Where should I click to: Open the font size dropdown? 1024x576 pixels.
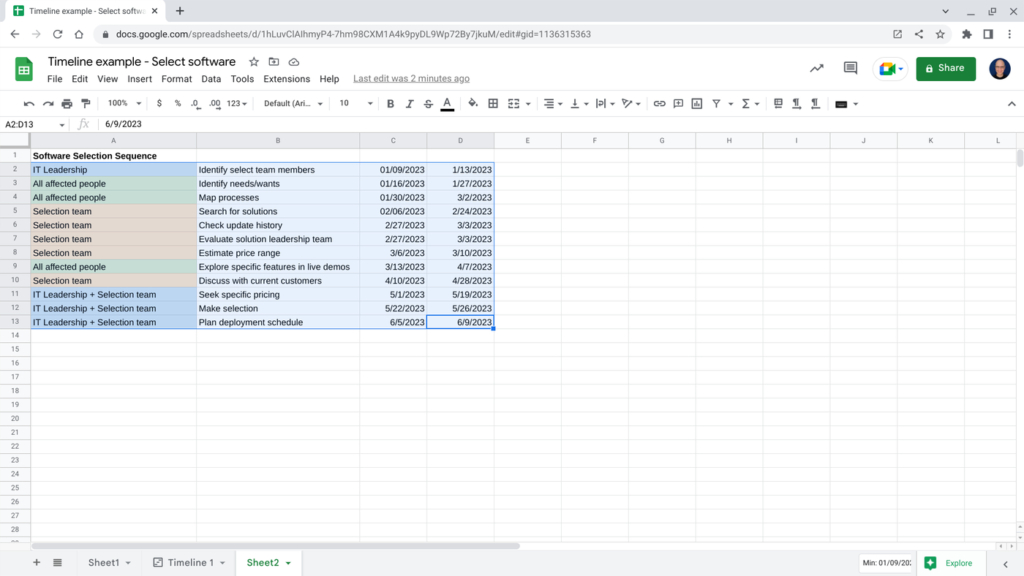[x=354, y=103]
